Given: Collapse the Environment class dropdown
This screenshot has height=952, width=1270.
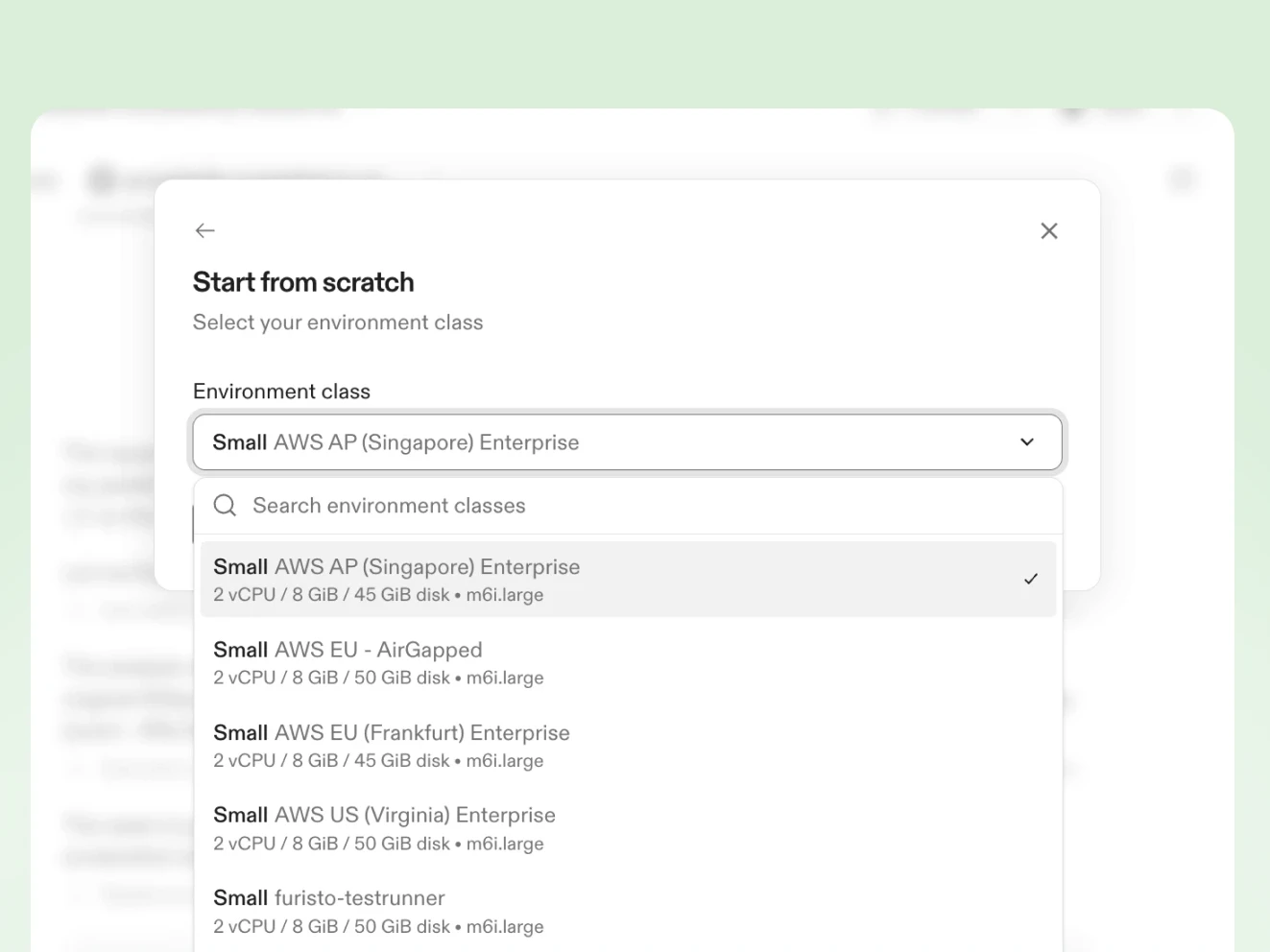Looking at the screenshot, I should (628, 442).
